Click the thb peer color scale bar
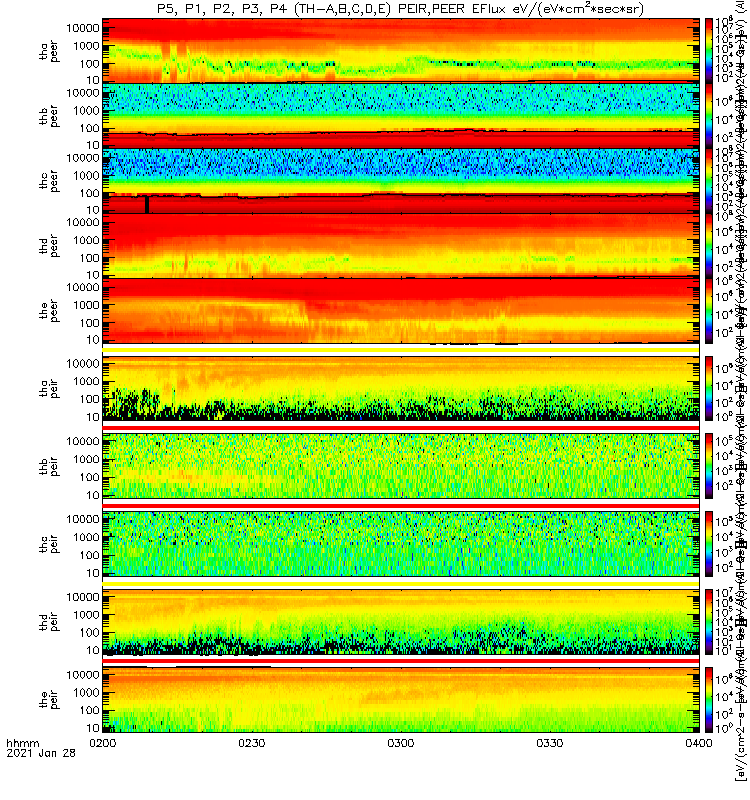Viewport: 750px width, 800px height. pos(709,115)
